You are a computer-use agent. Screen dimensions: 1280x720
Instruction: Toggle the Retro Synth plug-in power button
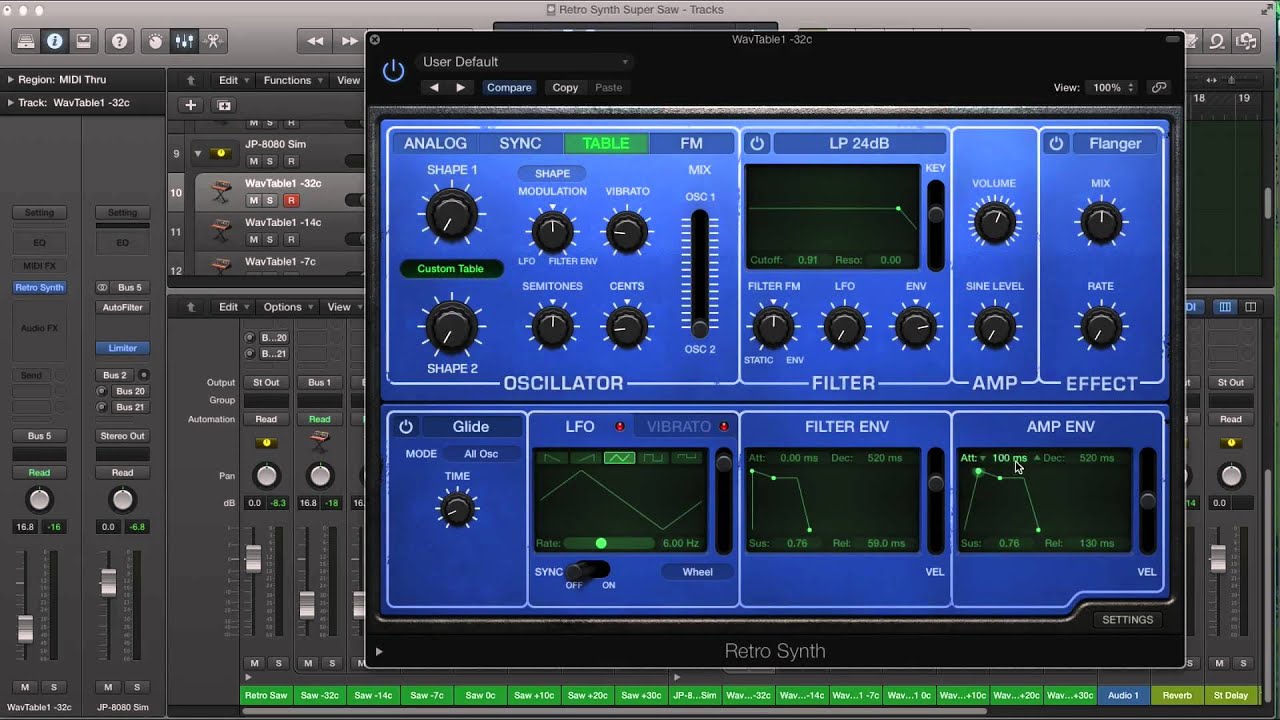pos(394,70)
